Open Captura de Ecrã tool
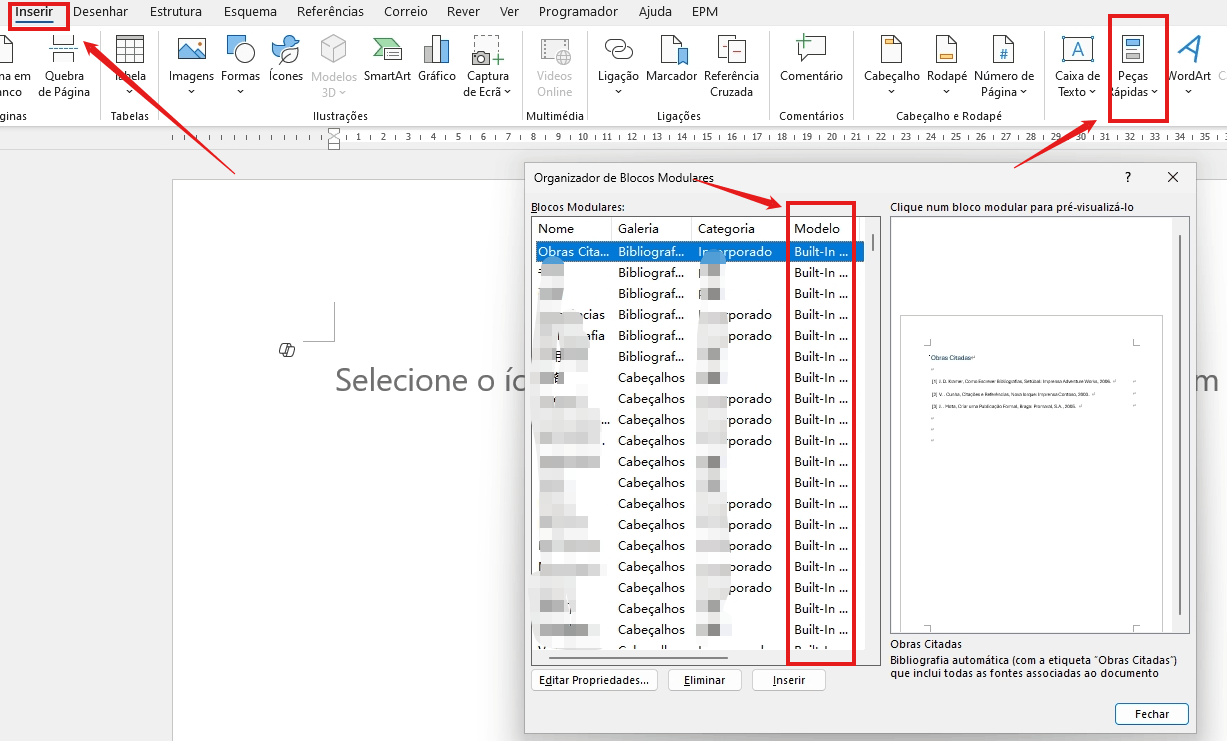 (487, 66)
